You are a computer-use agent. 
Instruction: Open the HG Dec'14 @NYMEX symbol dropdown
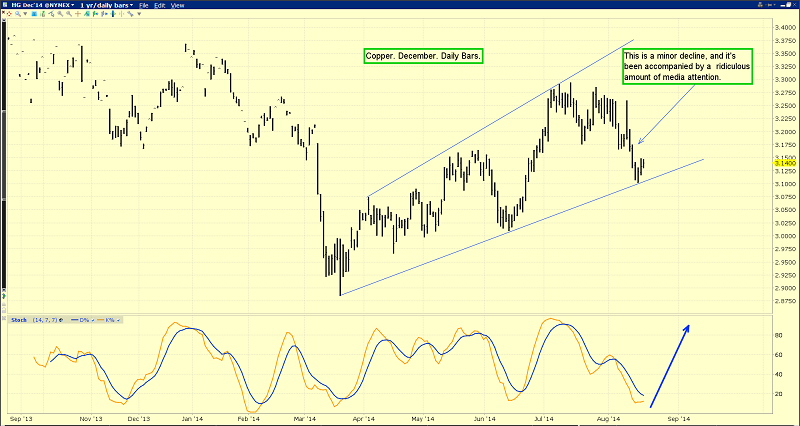coord(38,6)
